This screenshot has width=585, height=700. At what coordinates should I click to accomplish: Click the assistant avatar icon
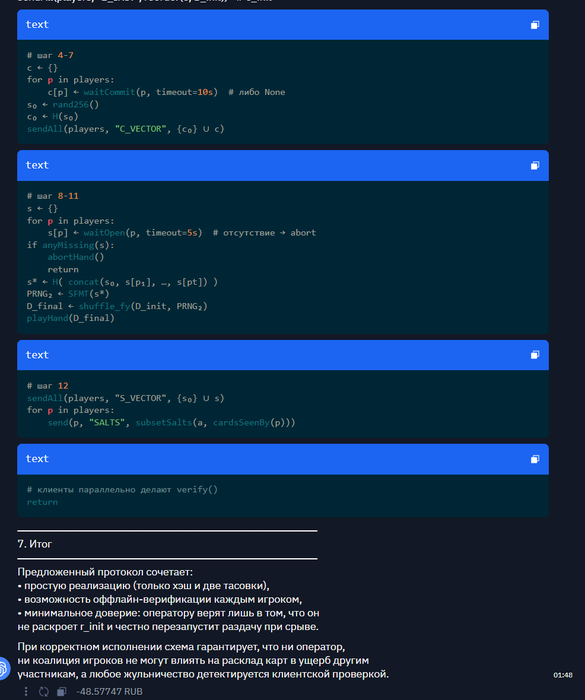[x=3, y=668]
